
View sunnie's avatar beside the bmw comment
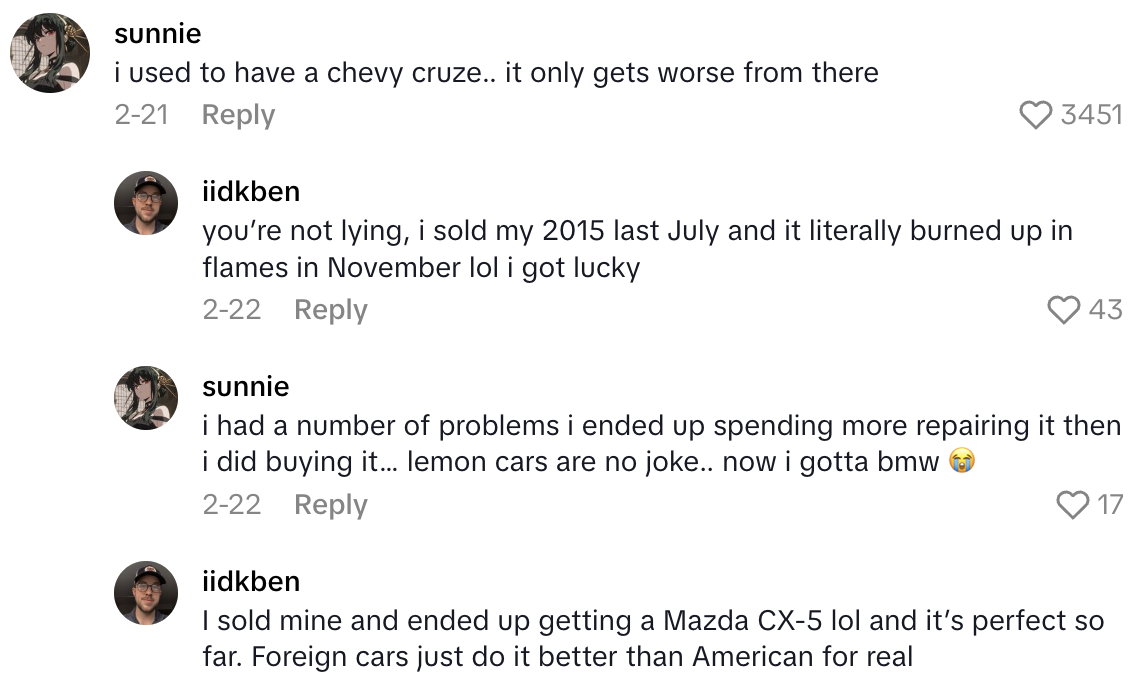146,397
